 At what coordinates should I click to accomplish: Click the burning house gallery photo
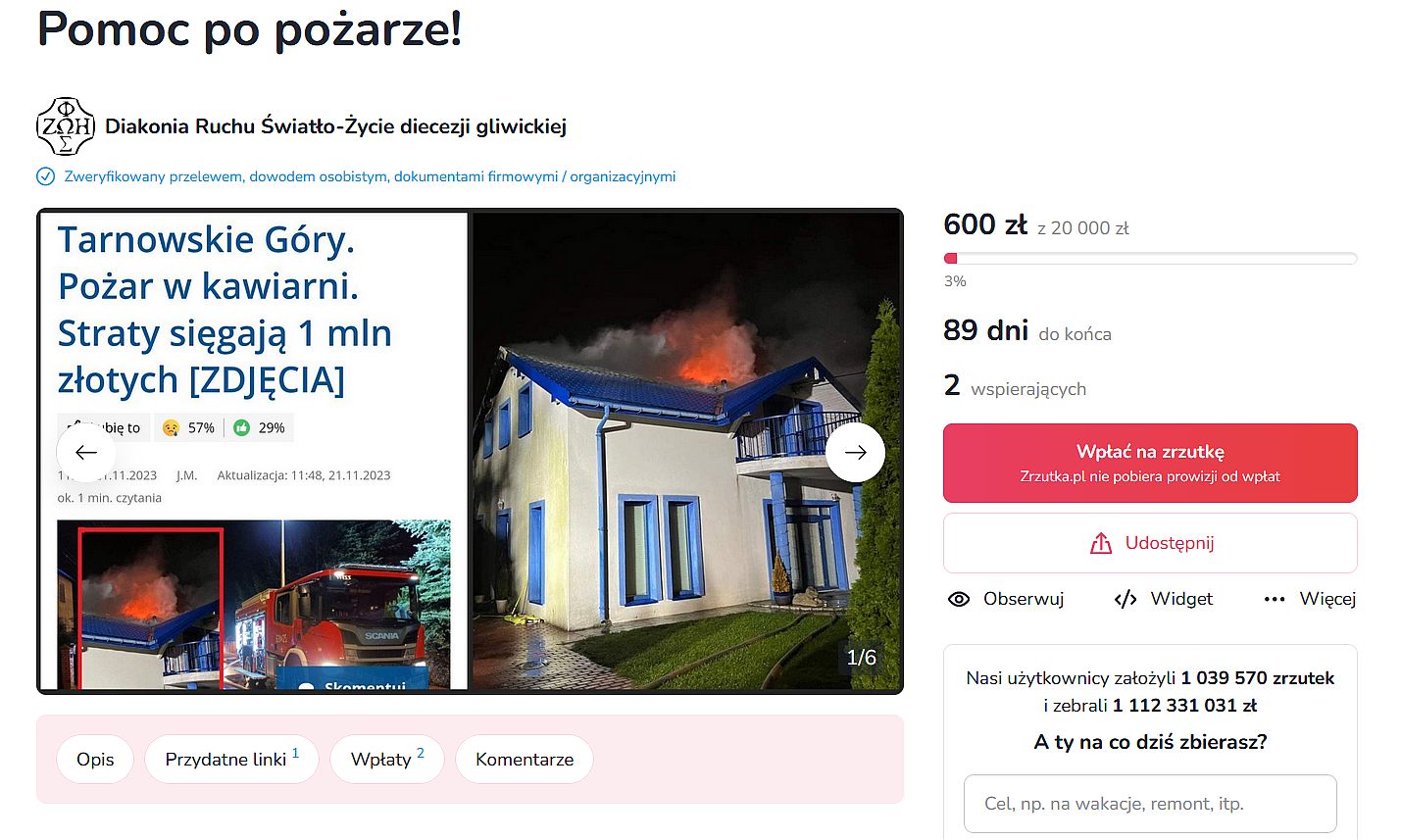coord(685,451)
